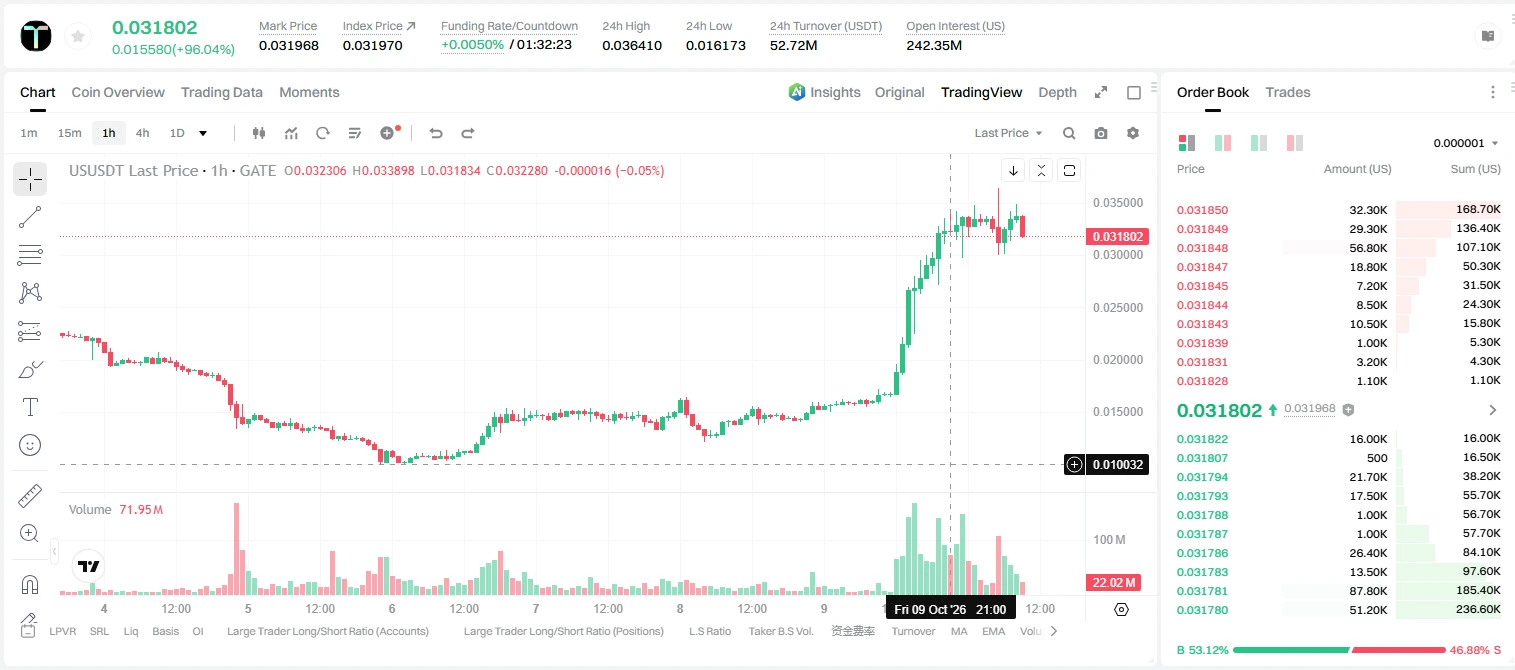The image size is (1515, 670).
Task: Expand the current price row chevron
Action: tap(1493, 410)
